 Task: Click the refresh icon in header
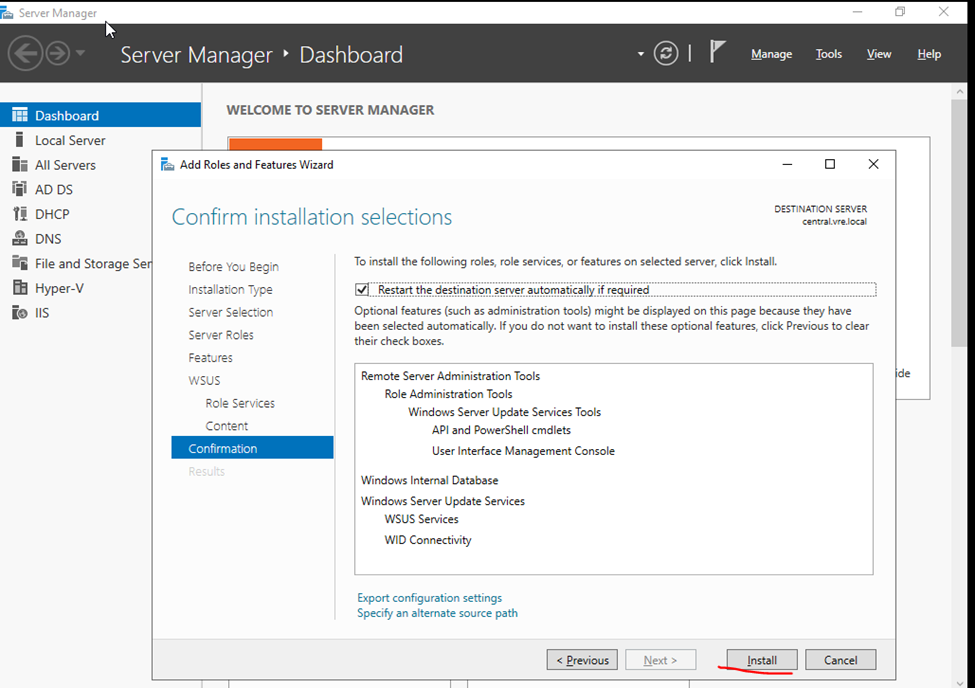[x=666, y=54]
